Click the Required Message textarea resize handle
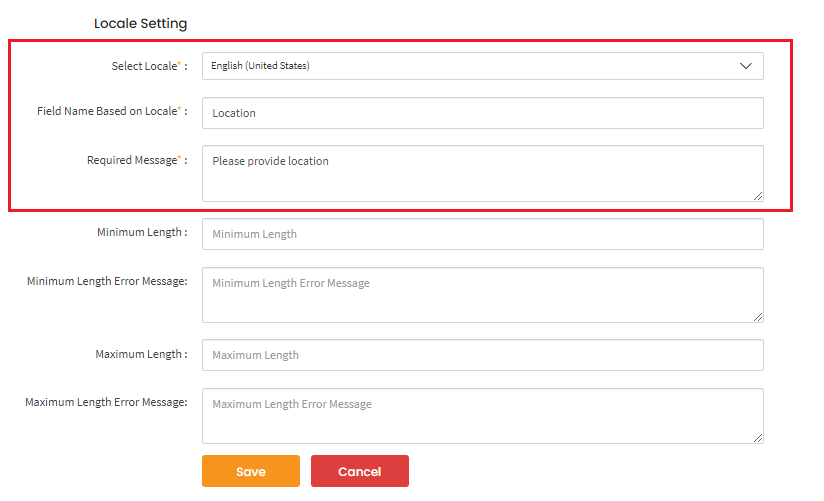This screenshot has height=501, width=824. pyautogui.click(x=758, y=195)
